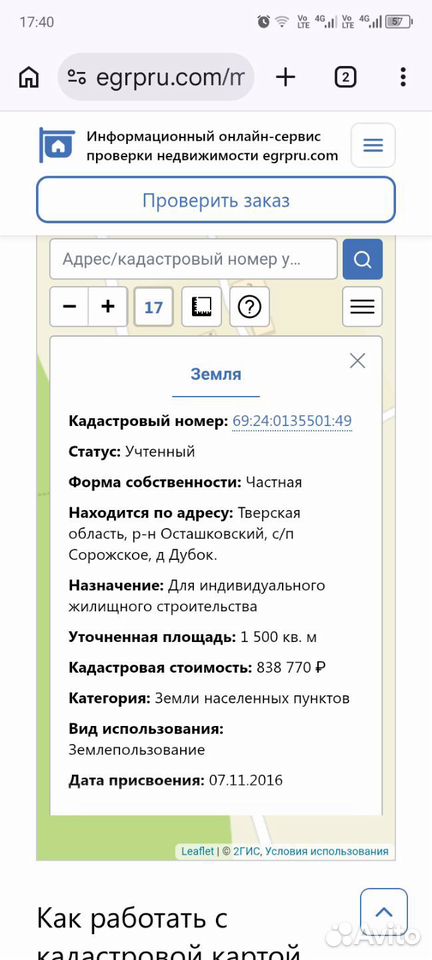The image size is (432, 960).
Task: Focus the address or cadastral number search field
Action: pyautogui.click(x=193, y=259)
